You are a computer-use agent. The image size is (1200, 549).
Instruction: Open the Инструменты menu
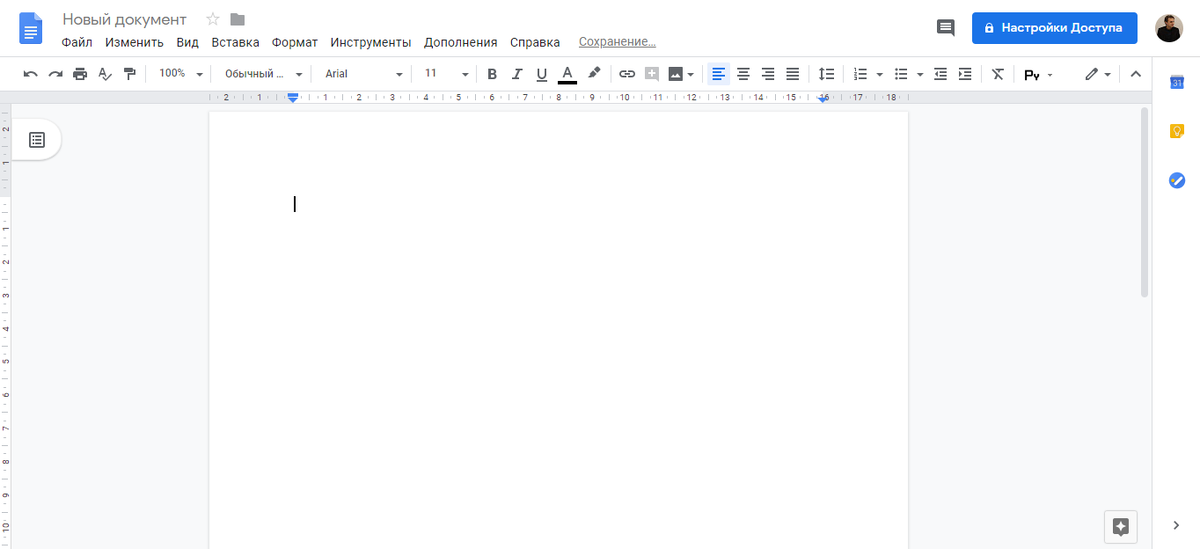click(371, 42)
